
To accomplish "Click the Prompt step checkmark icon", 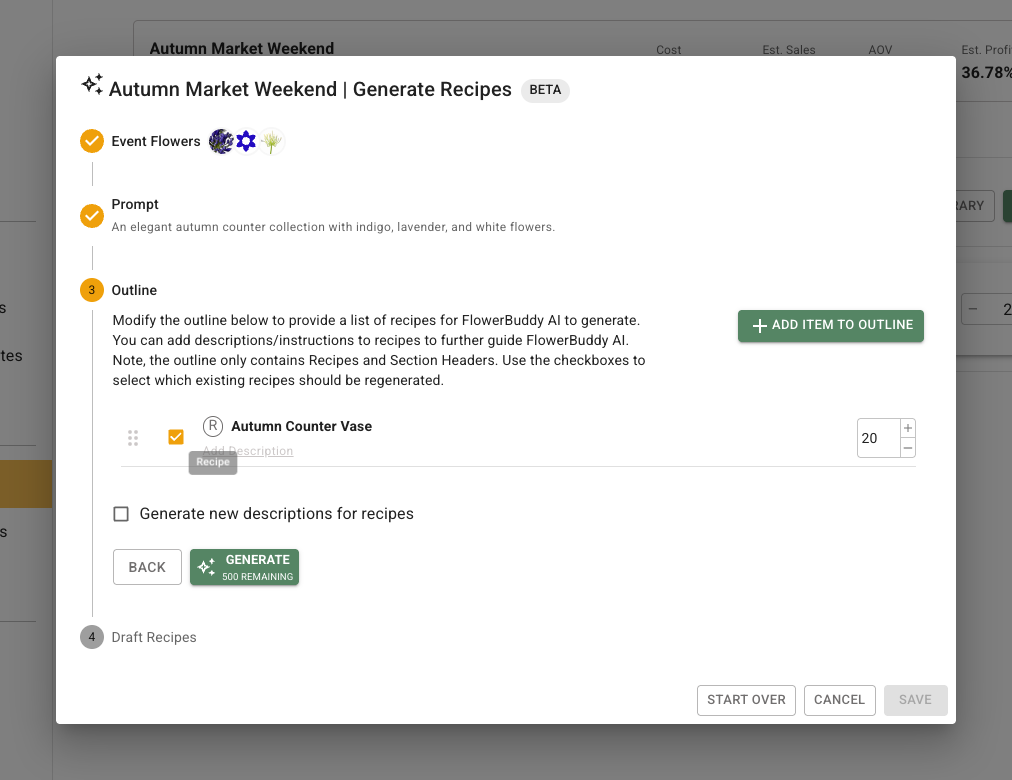I will coord(92,216).
